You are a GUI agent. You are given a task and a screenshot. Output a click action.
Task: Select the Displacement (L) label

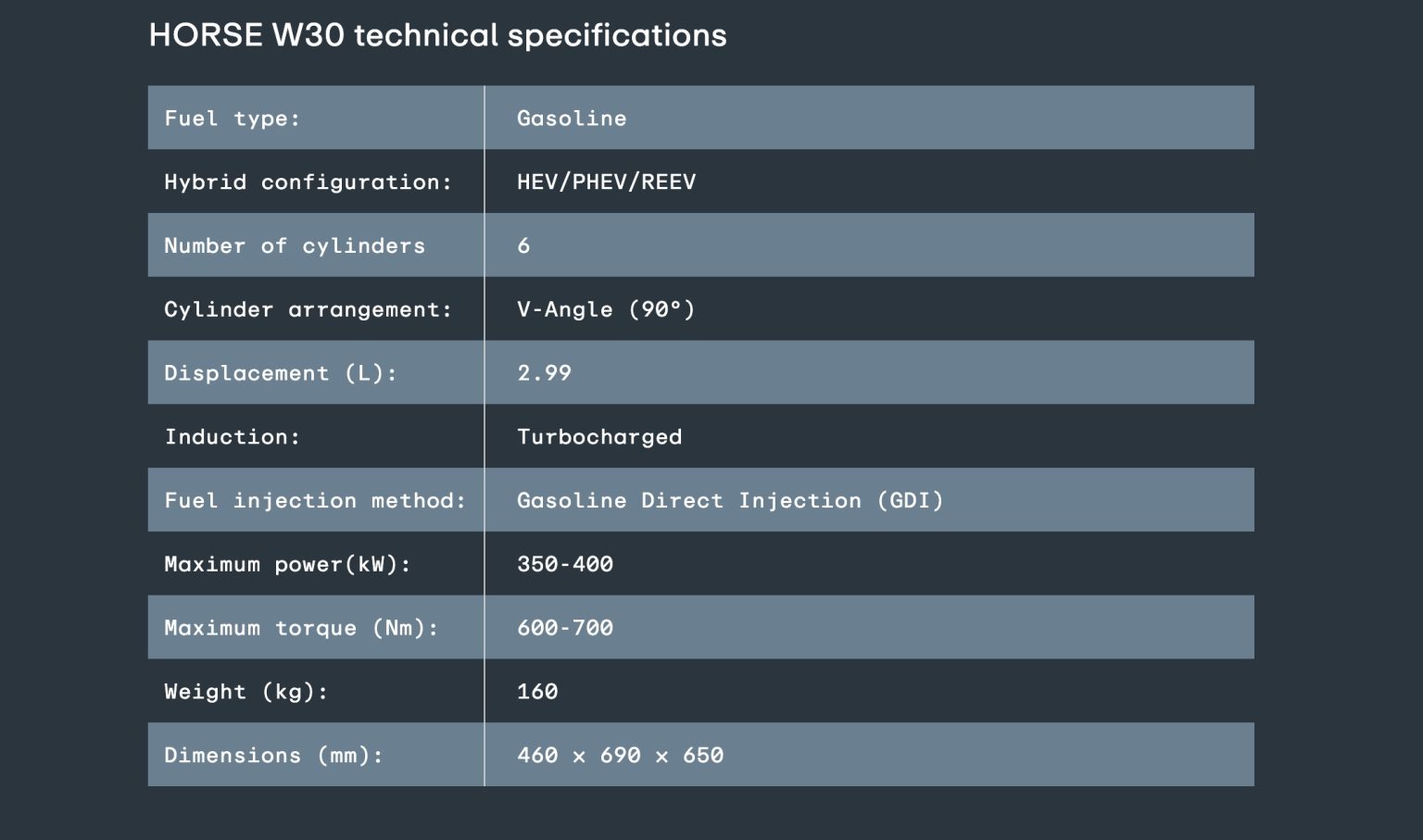(281, 372)
